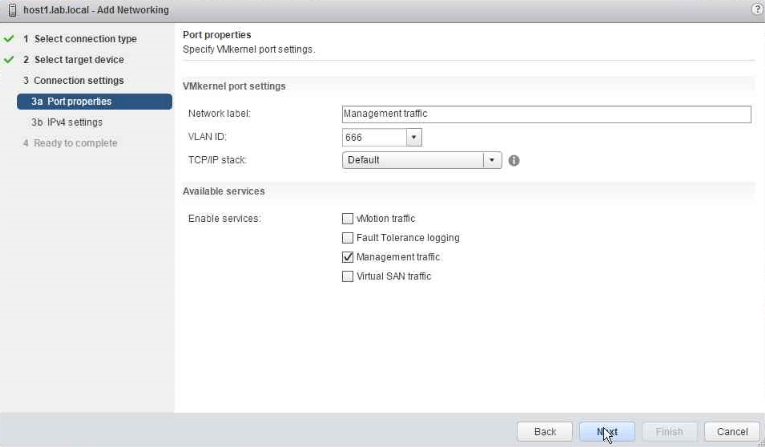Open the VLAN ID dropdown arrow
765x447 pixels.
click(x=414, y=137)
